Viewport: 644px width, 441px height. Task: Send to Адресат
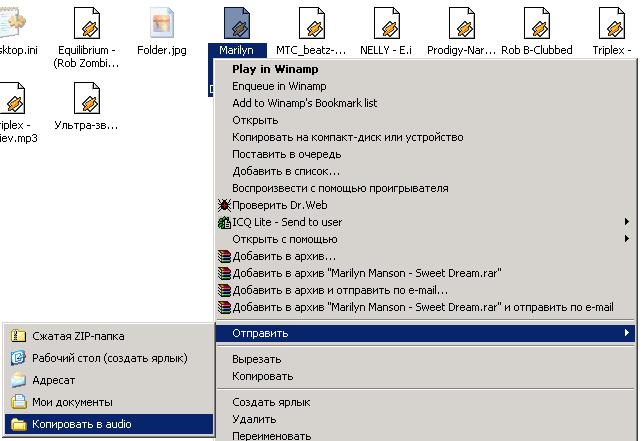[109, 380]
